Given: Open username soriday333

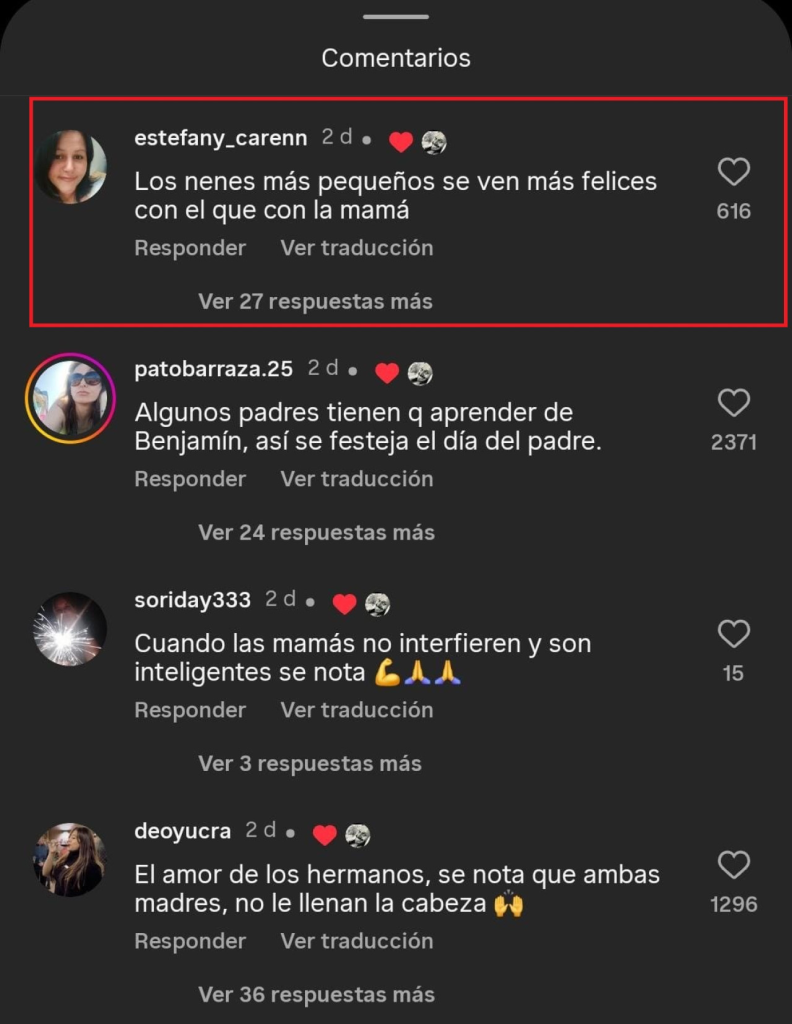Looking at the screenshot, I should [x=192, y=600].
